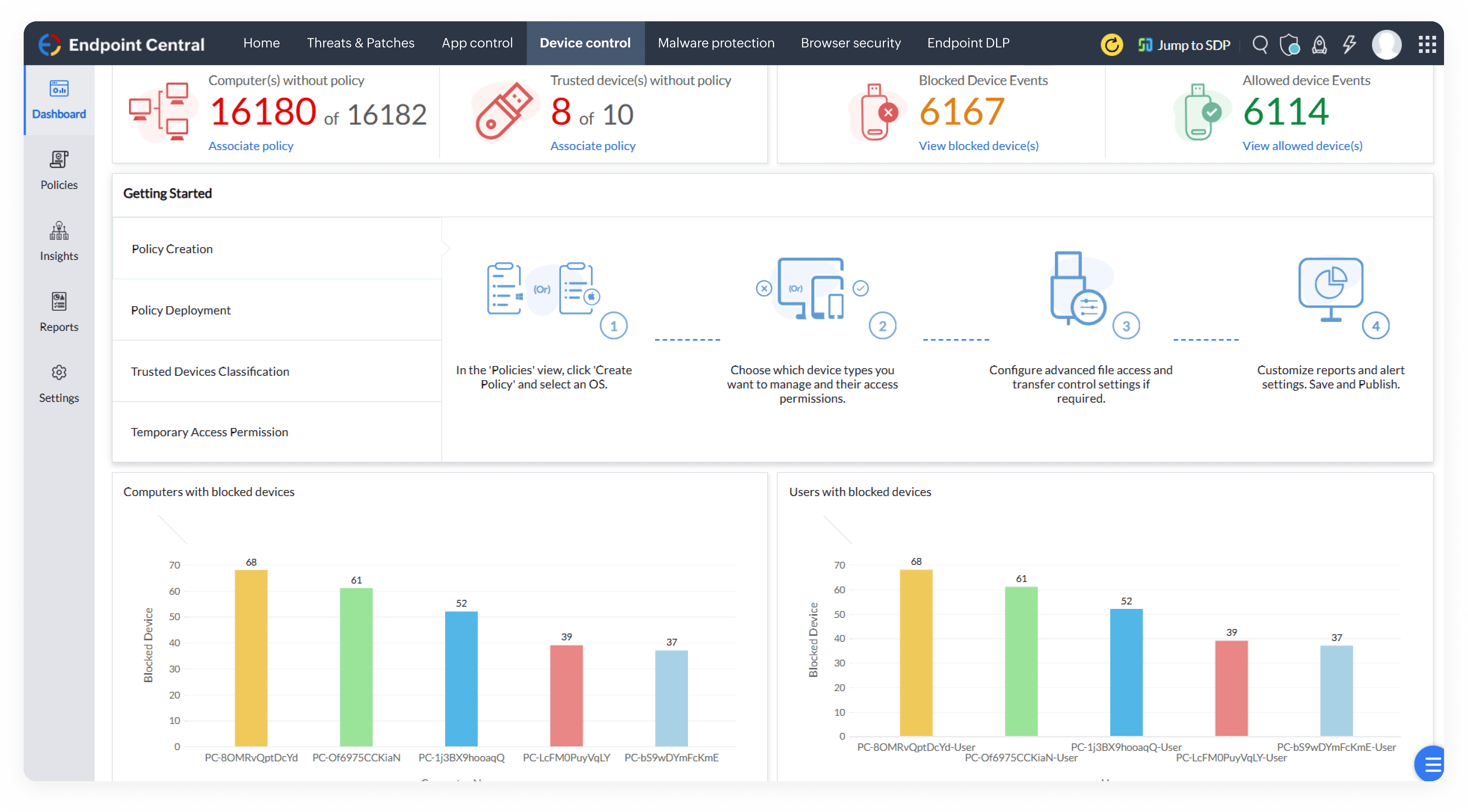This screenshot has height=812, width=1468.
Task: Open the apps grid icon
Action: click(1427, 44)
